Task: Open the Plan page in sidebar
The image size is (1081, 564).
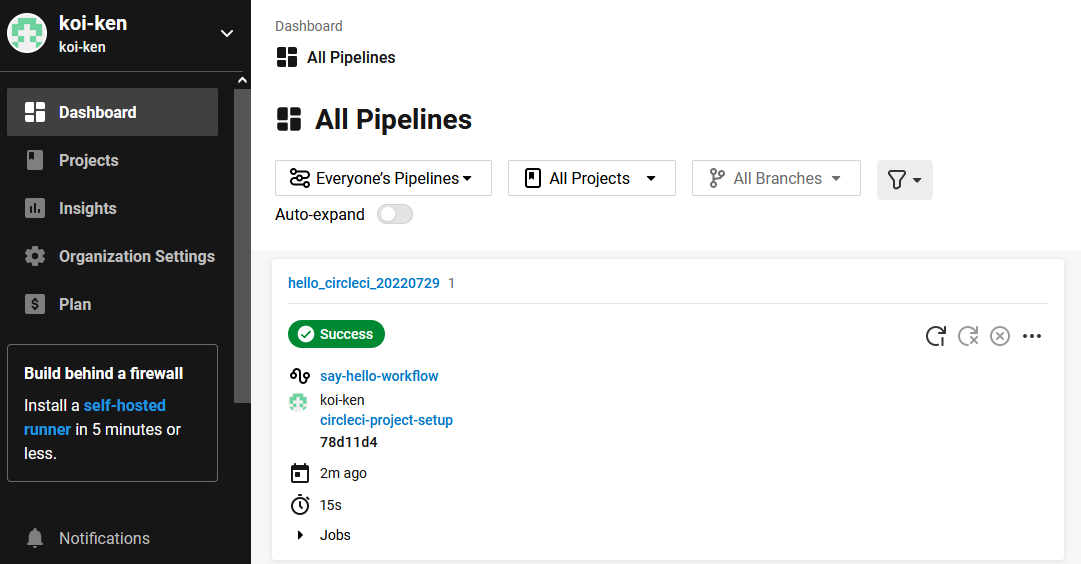Action: [x=75, y=304]
